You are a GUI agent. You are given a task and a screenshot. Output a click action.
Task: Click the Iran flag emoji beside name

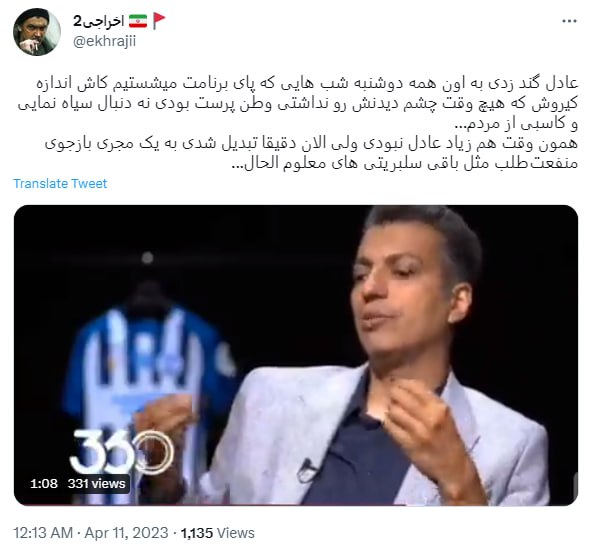point(138,21)
